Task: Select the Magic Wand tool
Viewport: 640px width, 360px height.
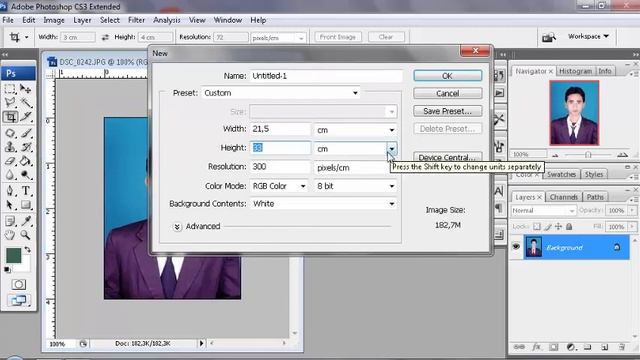Action: tap(26, 102)
